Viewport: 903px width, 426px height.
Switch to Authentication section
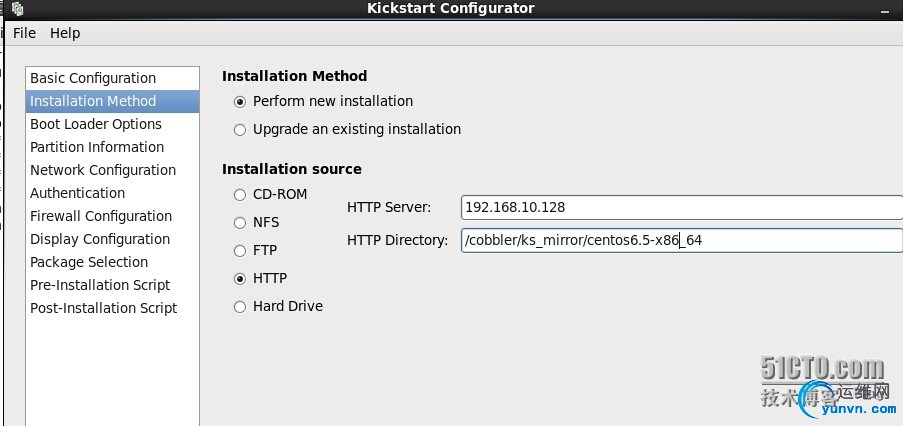click(x=78, y=193)
